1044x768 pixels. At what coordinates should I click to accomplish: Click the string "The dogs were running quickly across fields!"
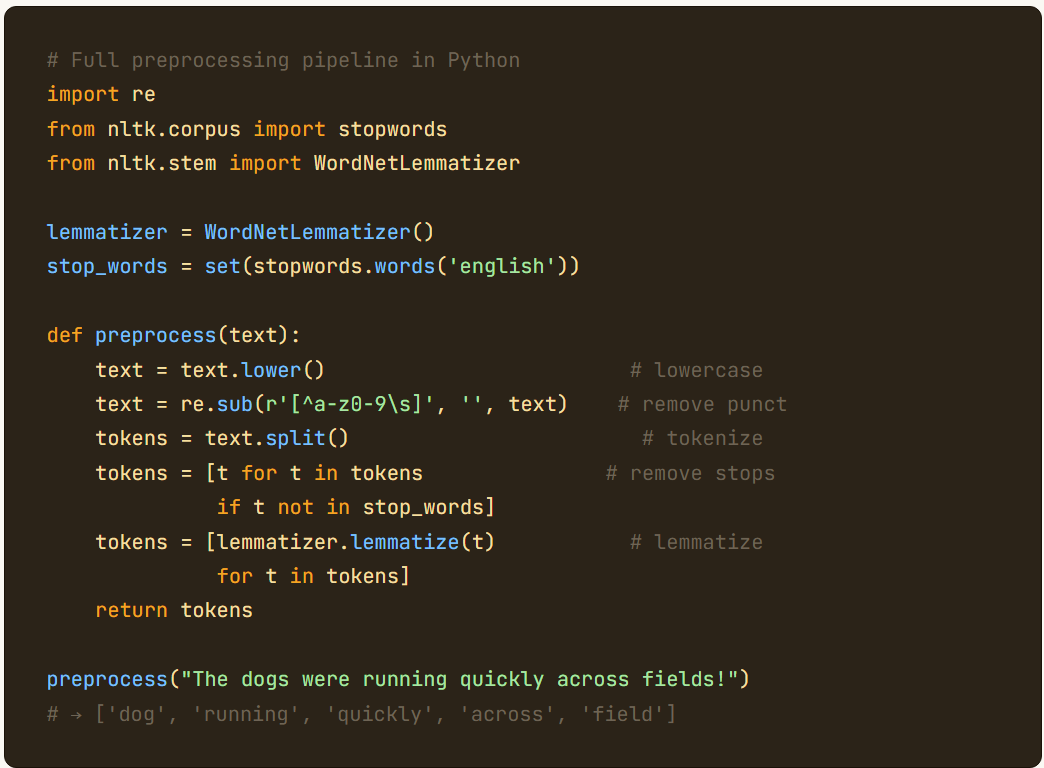459,679
